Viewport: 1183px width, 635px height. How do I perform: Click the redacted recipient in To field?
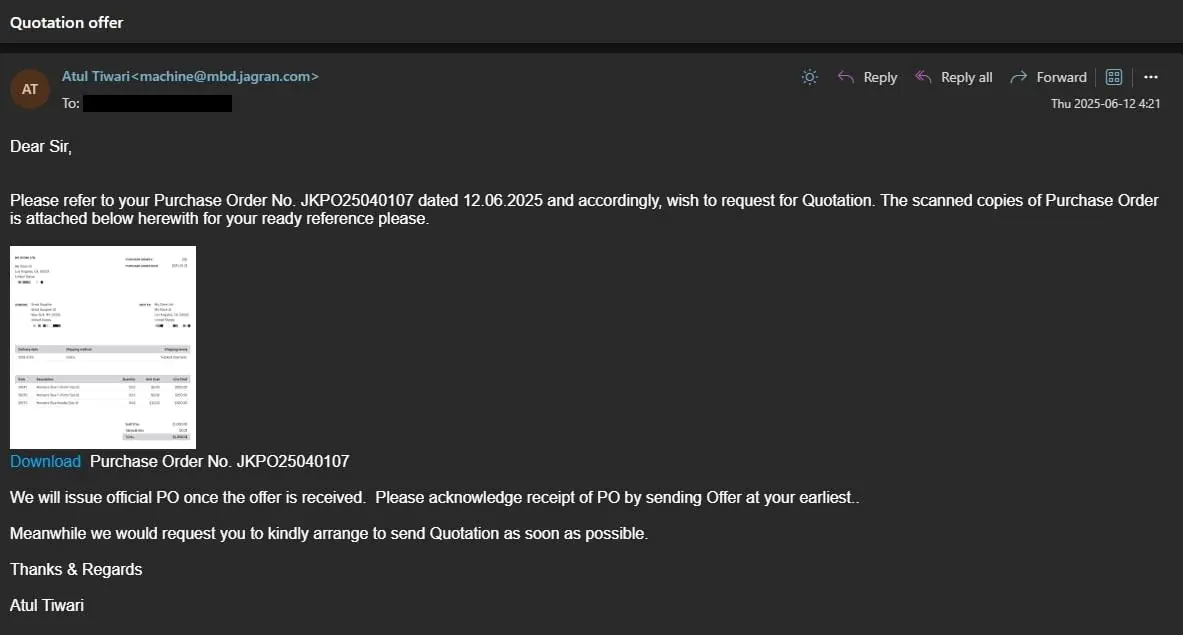157,103
